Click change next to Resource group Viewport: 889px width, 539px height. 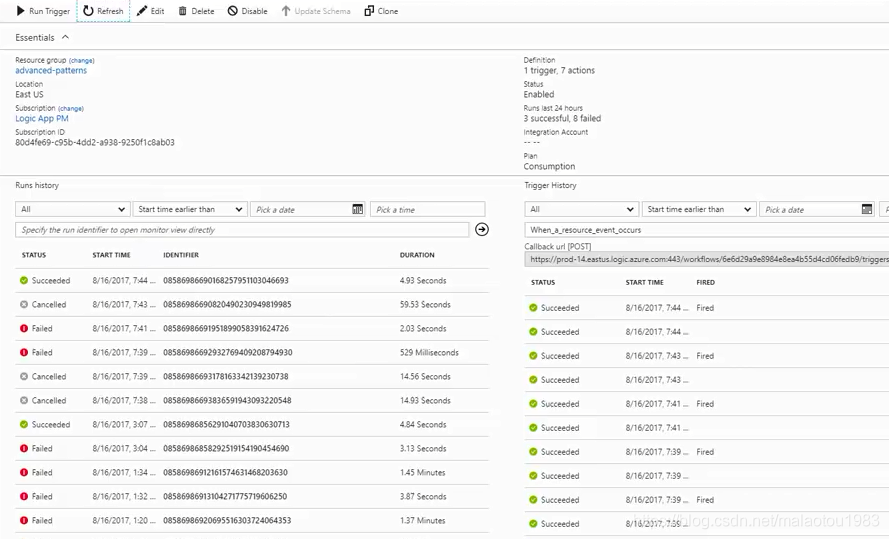click(x=82, y=60)
